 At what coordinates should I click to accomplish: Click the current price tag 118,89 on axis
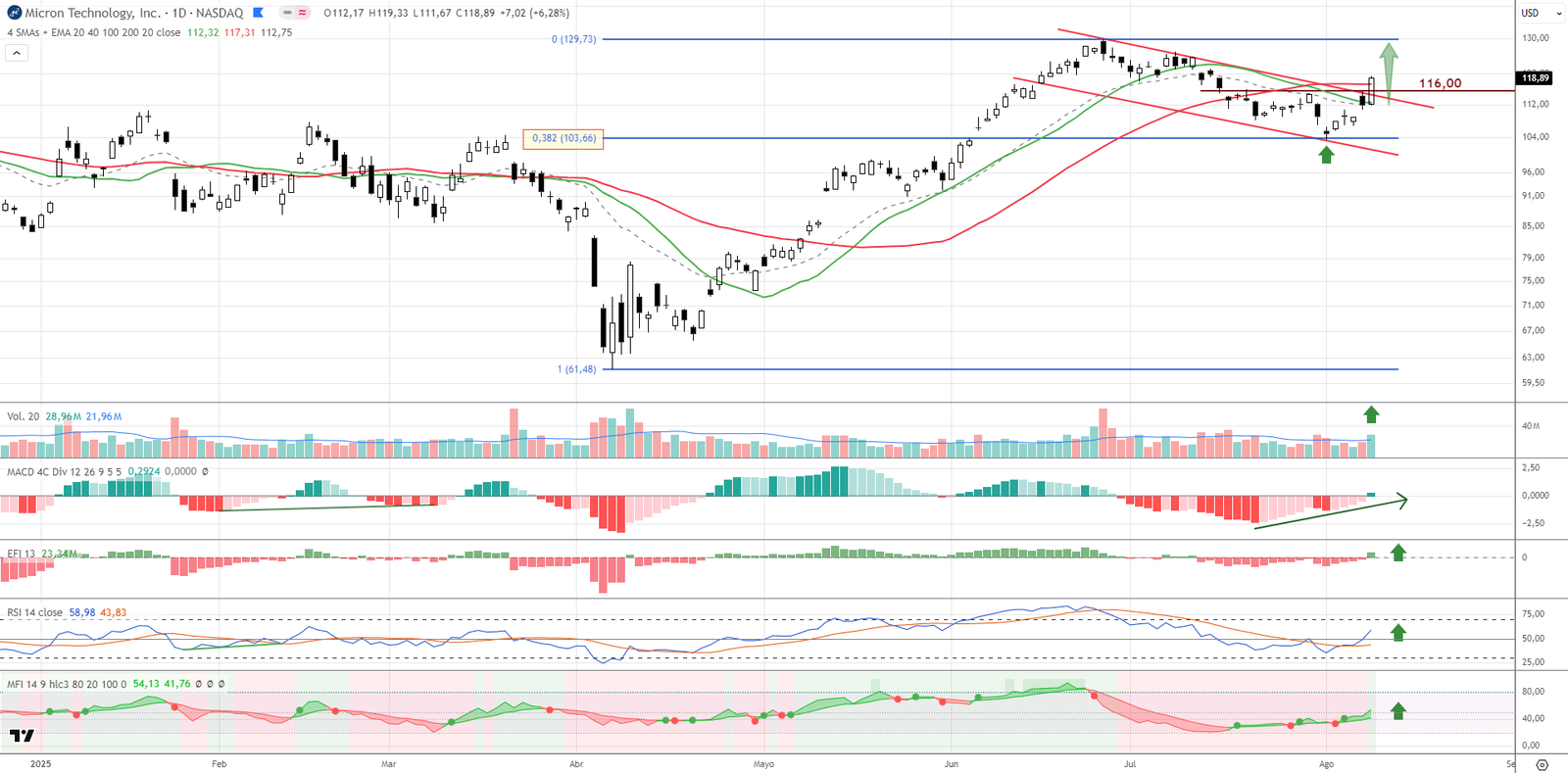[x=1536, y=78]
